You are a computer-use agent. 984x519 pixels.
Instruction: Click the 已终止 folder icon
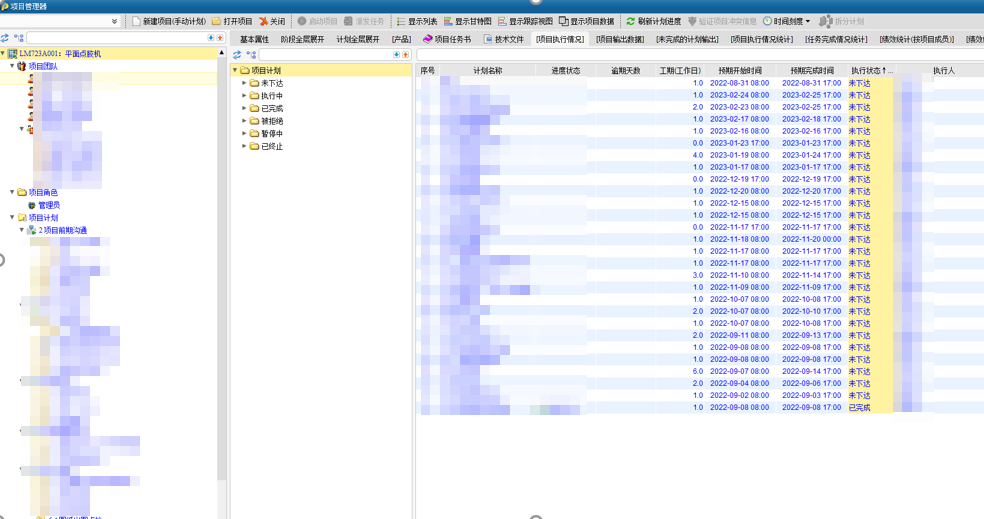tap(254, 146)
